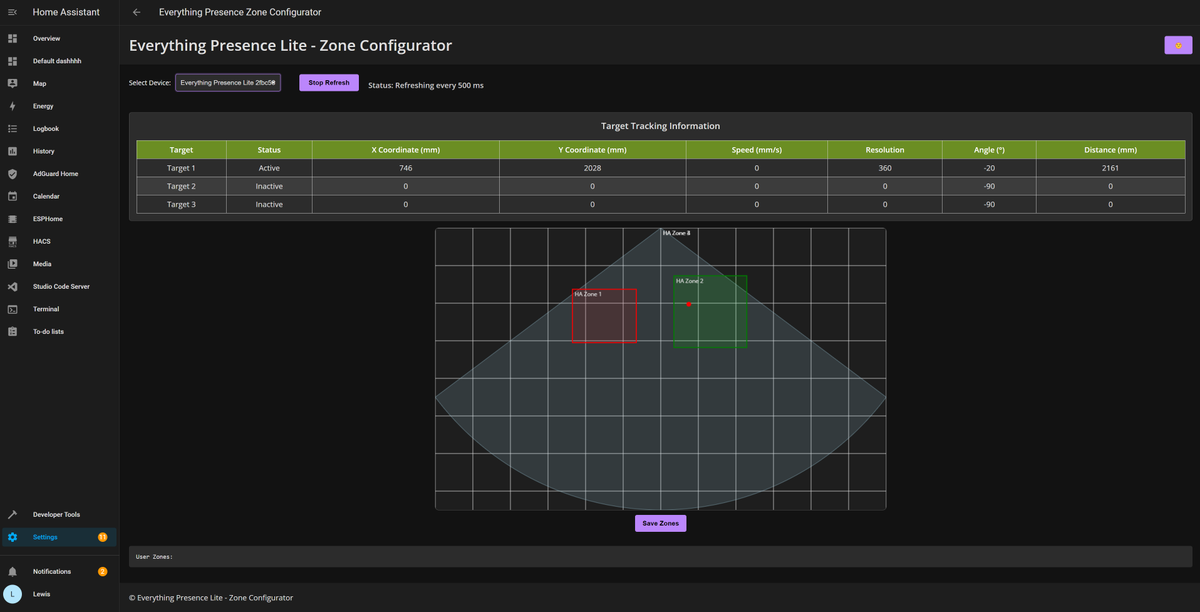Click the HA Zone 8 label
This screenshot has height=612, width=1200.
tap(676, 233)
